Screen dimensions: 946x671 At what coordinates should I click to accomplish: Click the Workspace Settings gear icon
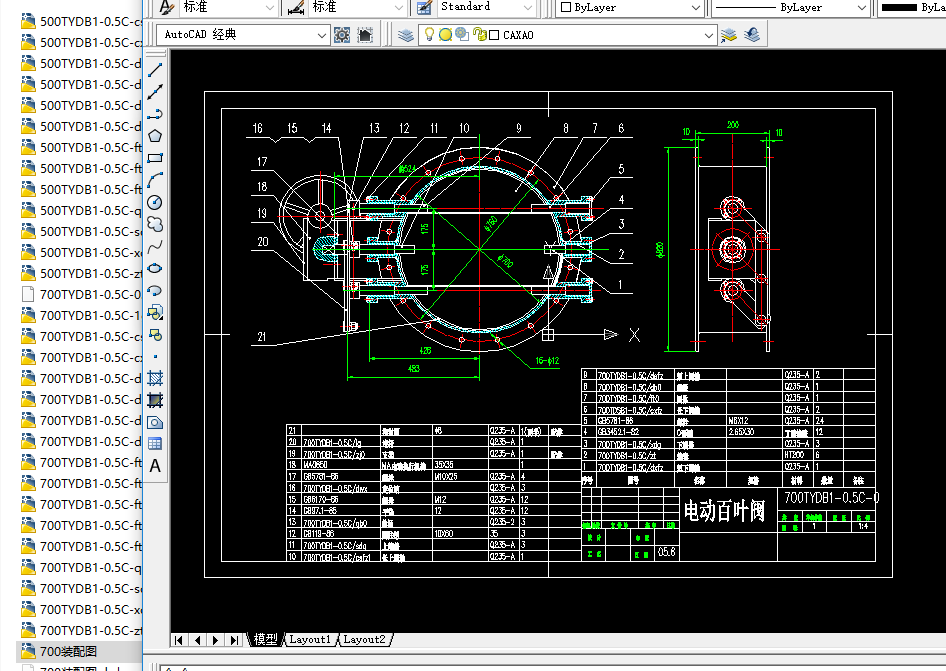[x=342, y=35]
